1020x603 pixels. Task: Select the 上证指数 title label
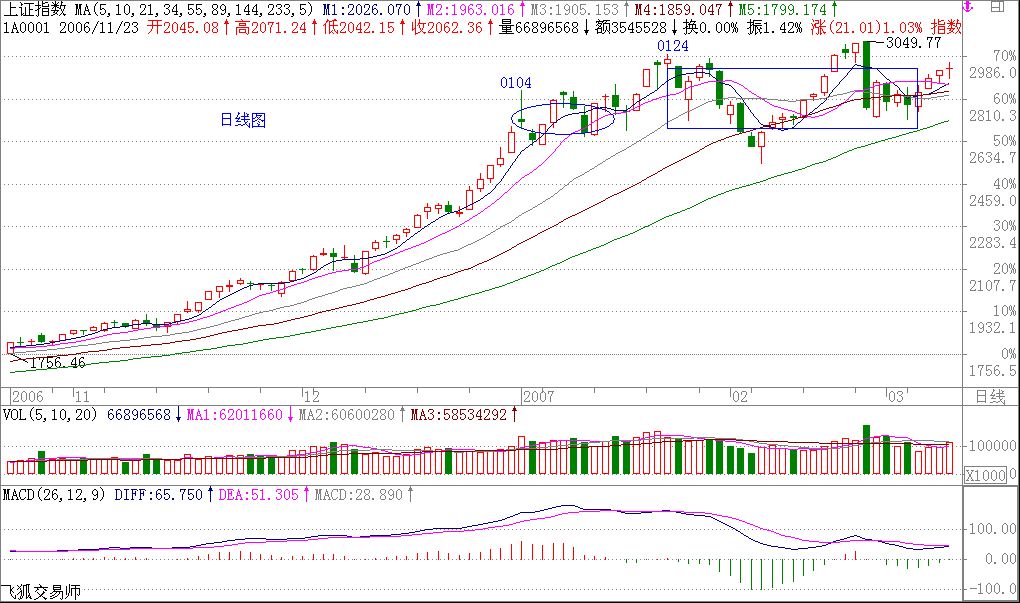[36, 9]
